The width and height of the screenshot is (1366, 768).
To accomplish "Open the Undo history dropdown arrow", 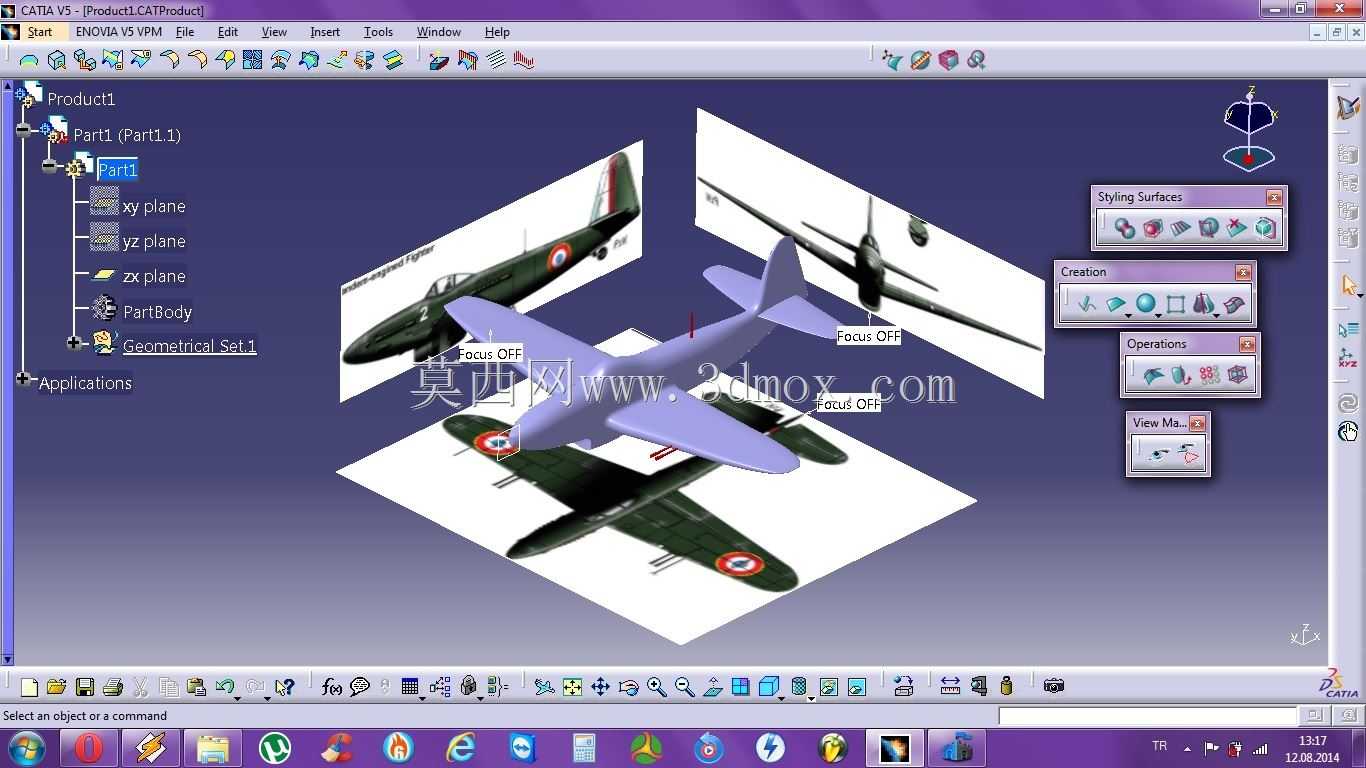I will click(x=237, y=697).
